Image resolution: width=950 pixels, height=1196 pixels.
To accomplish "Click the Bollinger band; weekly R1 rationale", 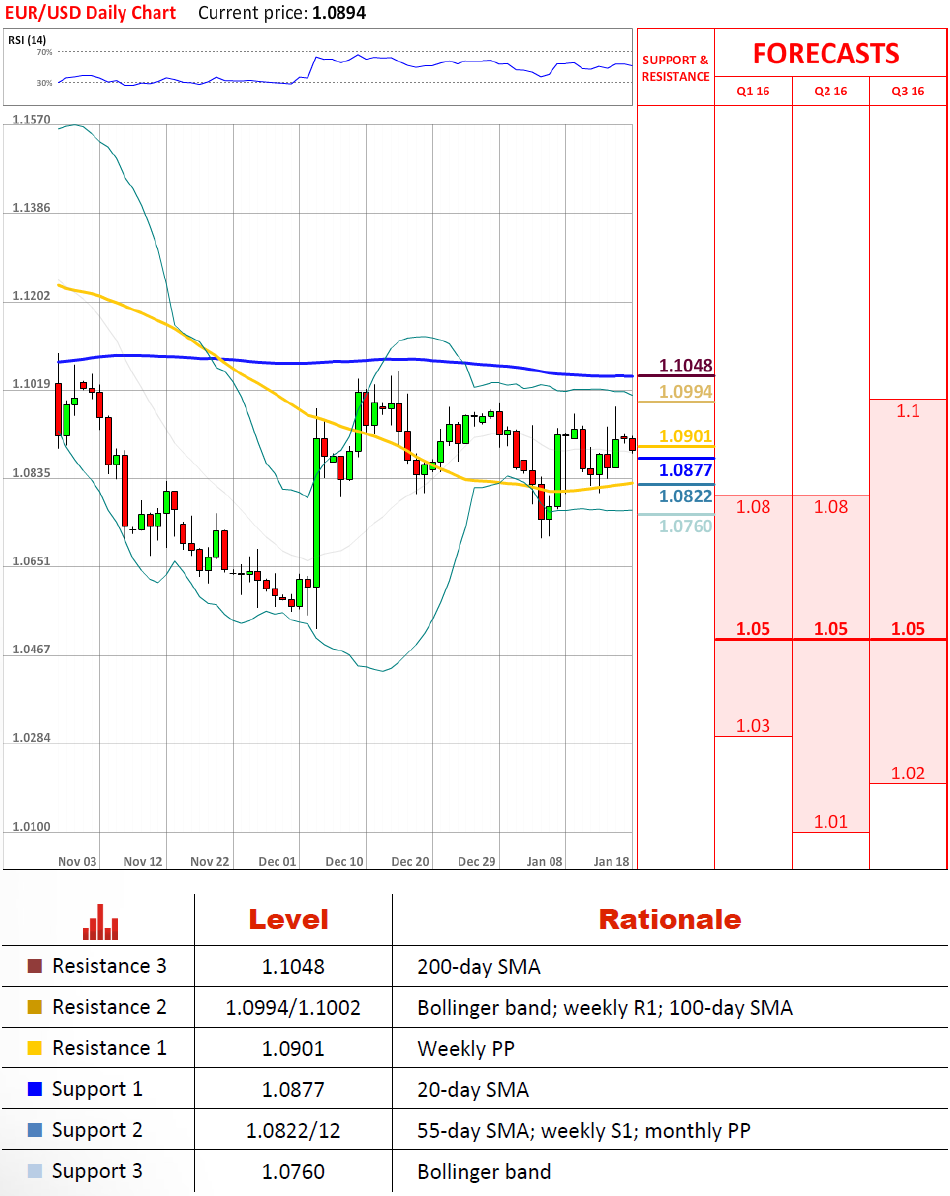I will (x=604, y=1008).
